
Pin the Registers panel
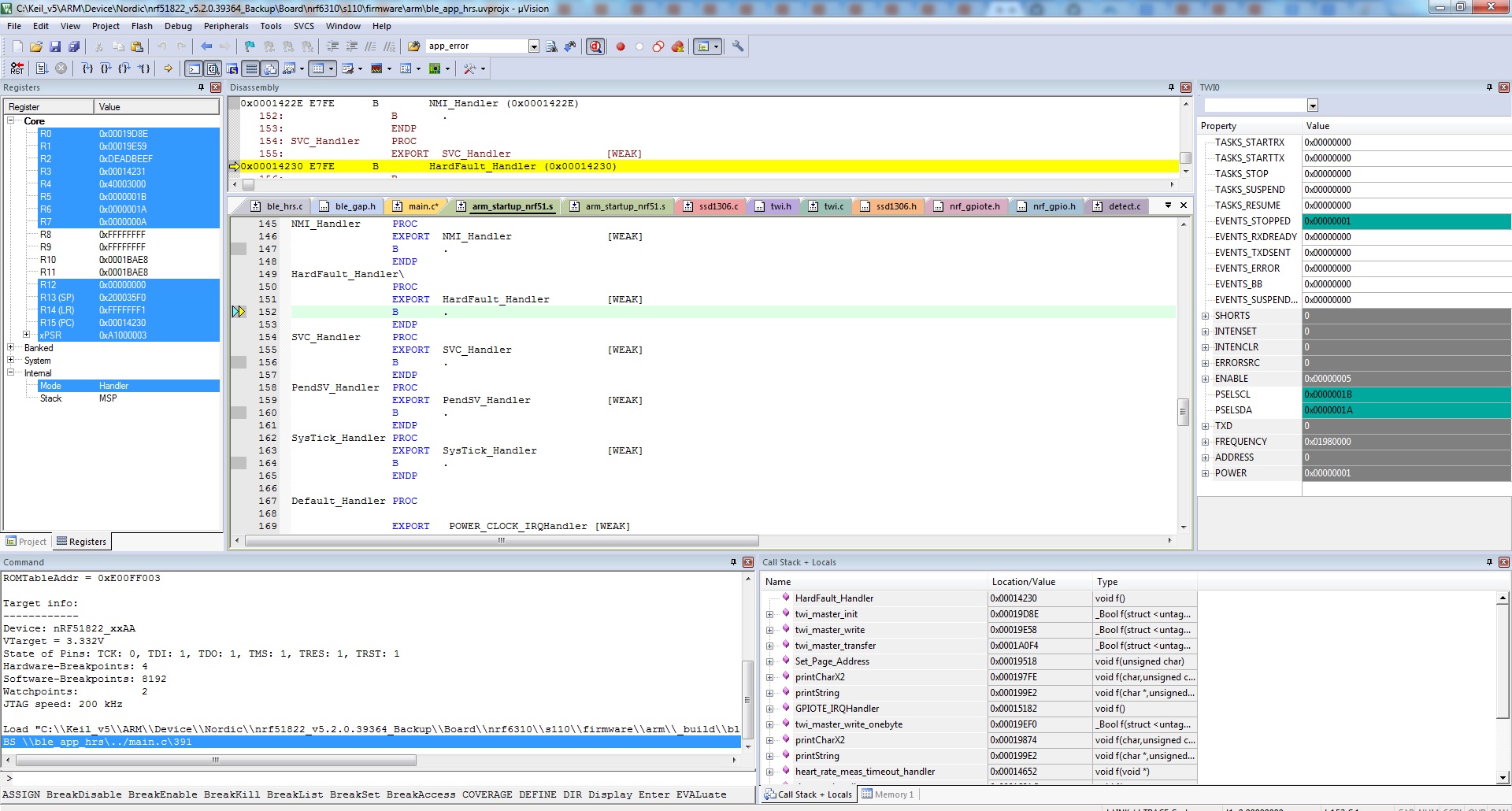(202, 87)
